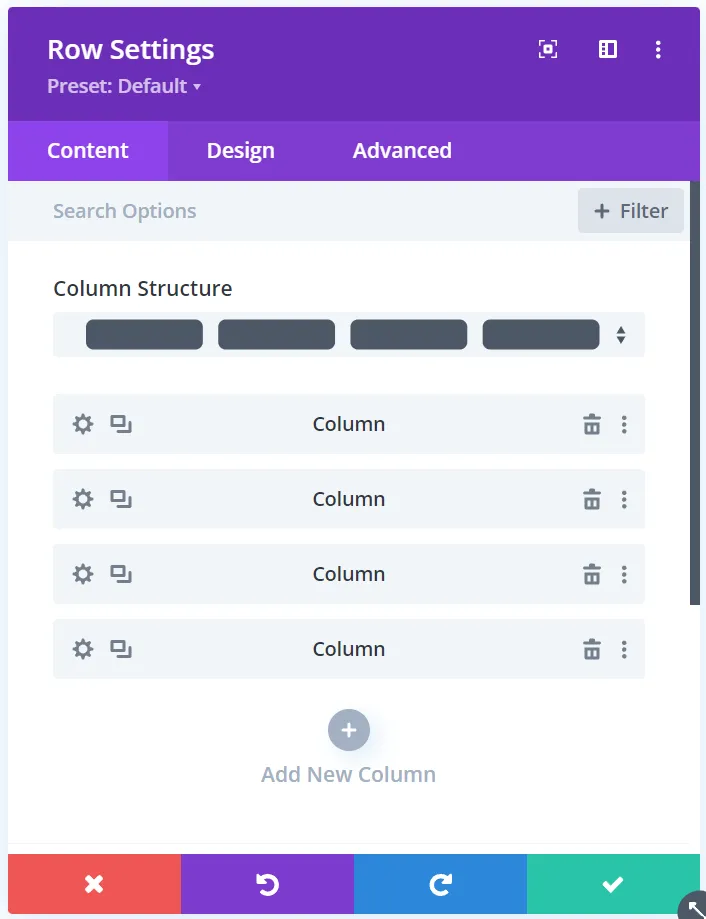Open more options for second Column
This screenshot has height=919, width=706.
[624, 499]
